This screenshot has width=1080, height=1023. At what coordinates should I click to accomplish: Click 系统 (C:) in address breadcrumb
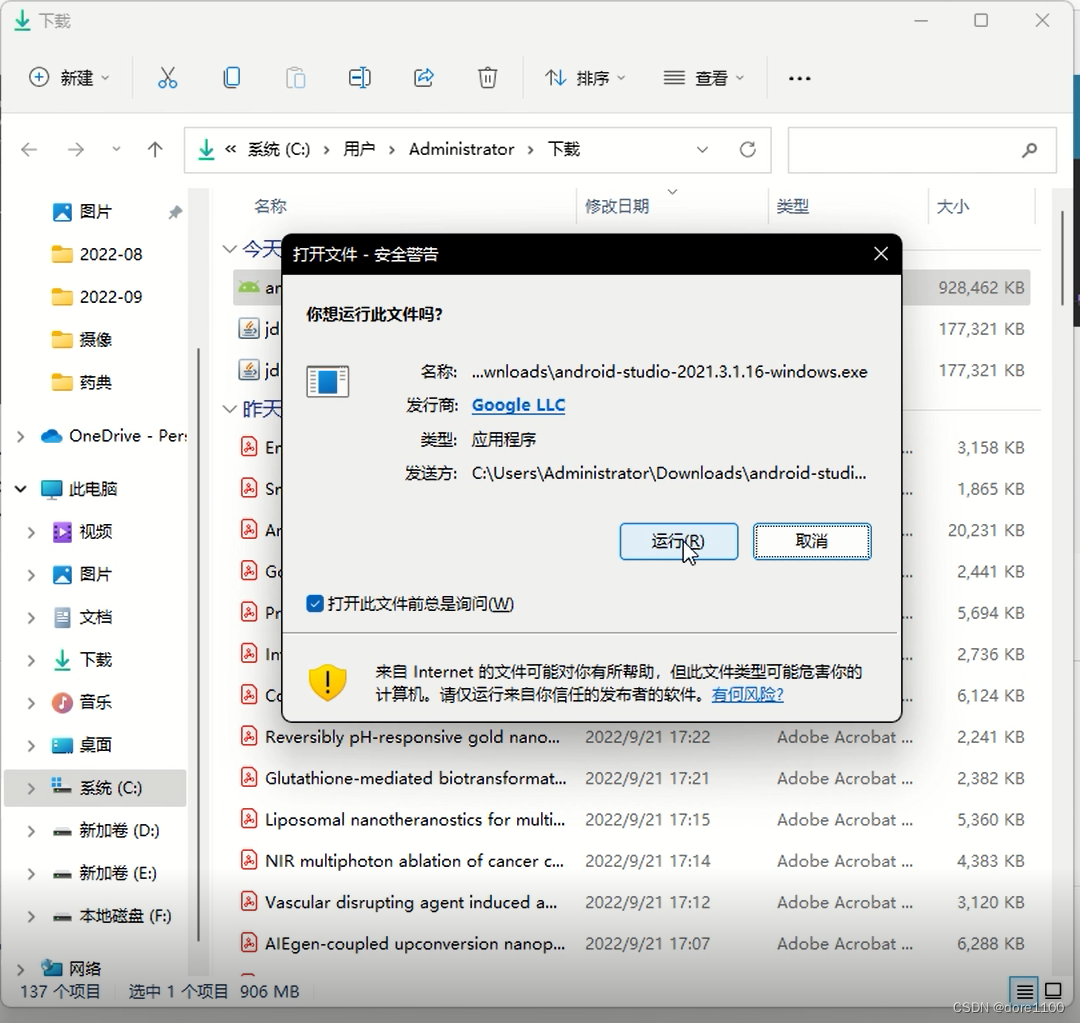click(279, 149)
